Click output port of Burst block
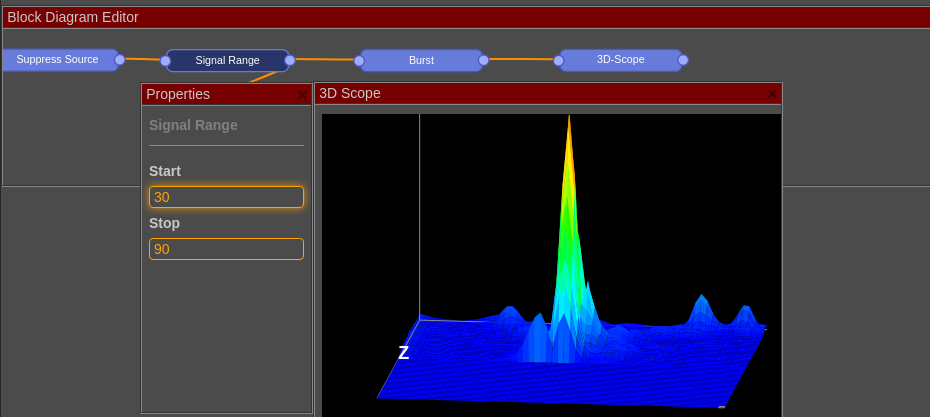Image resolution: width=930 pixels, height=417 pixels. [x=483, y=60]
